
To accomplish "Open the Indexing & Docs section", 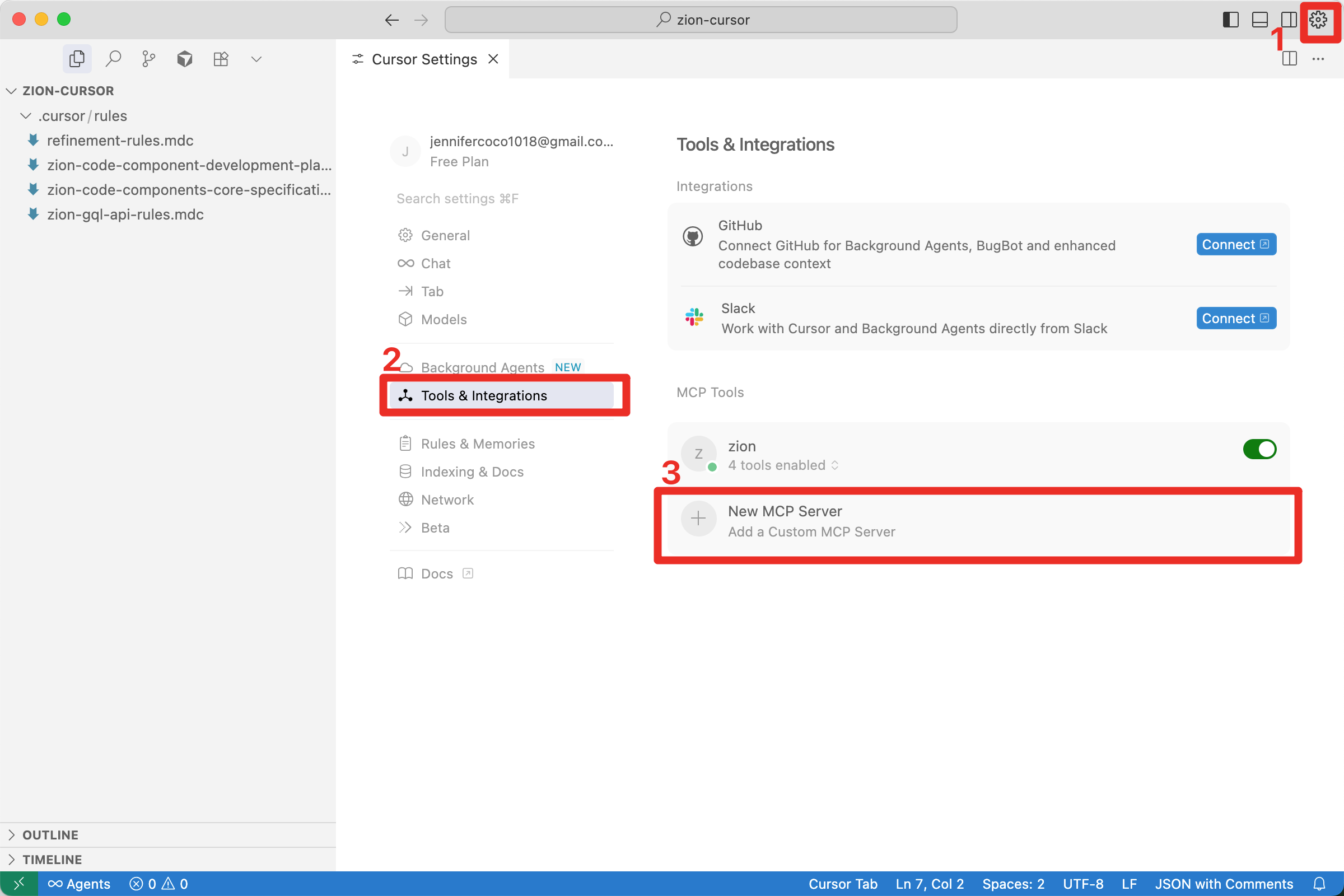I will pyautogui.click(x=502, y=472).
